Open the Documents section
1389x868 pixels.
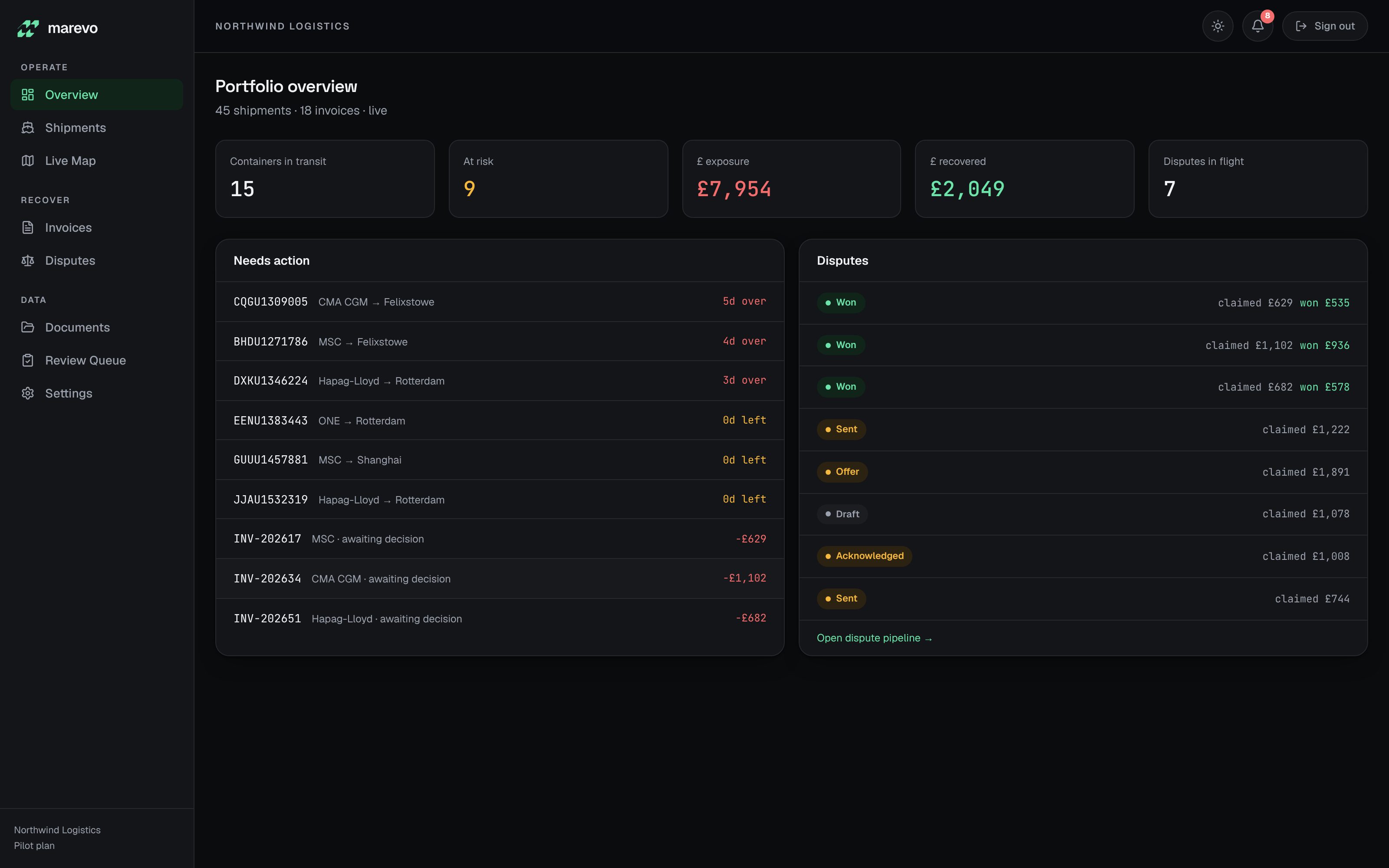[96, 327]
